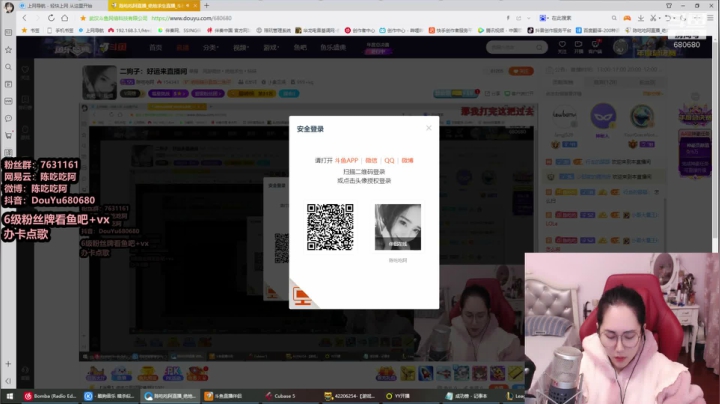Switch to computer login via corner icon

(x=302, y=295)
